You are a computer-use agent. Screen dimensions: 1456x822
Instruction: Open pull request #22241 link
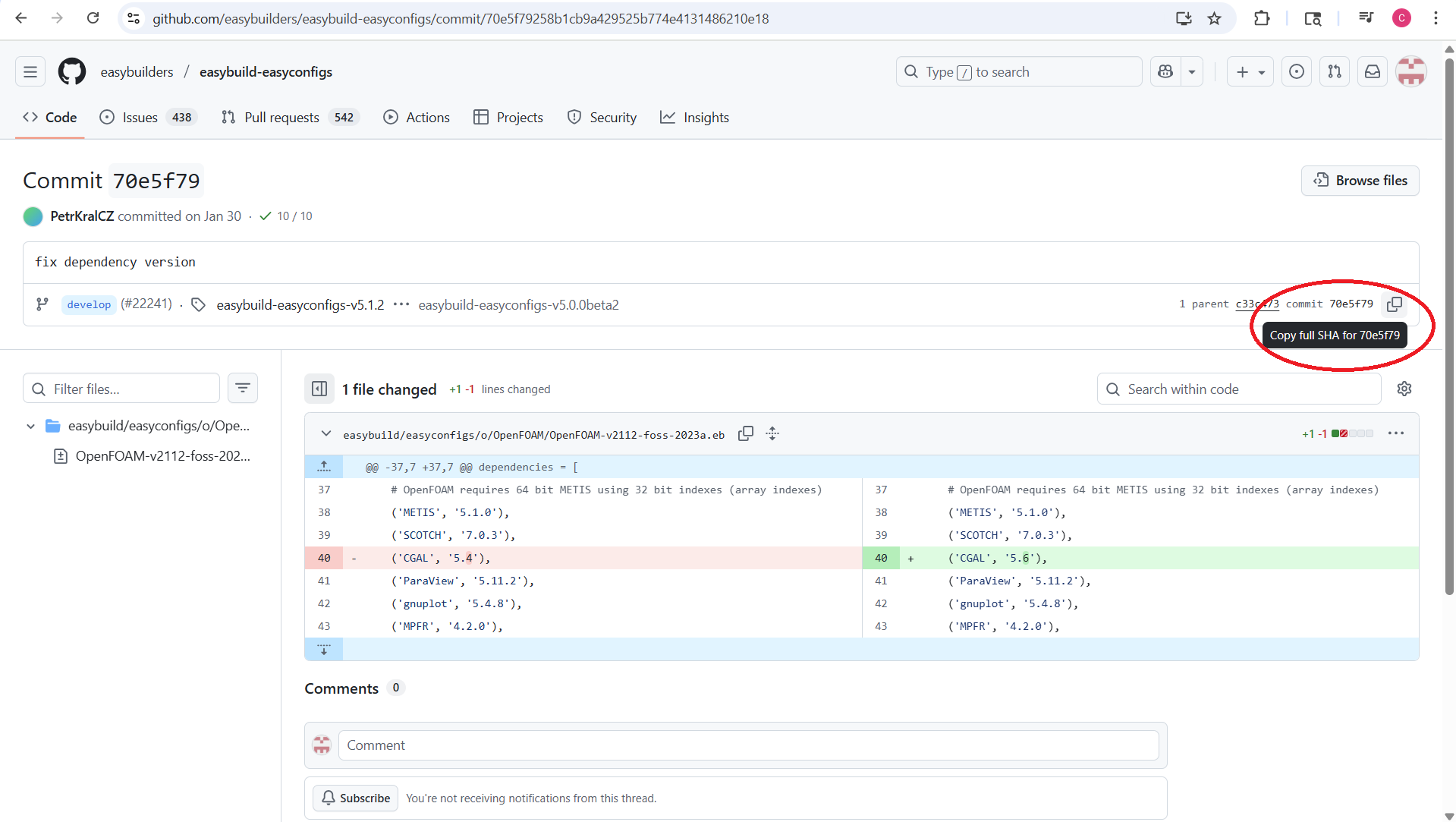click(146, 304)
